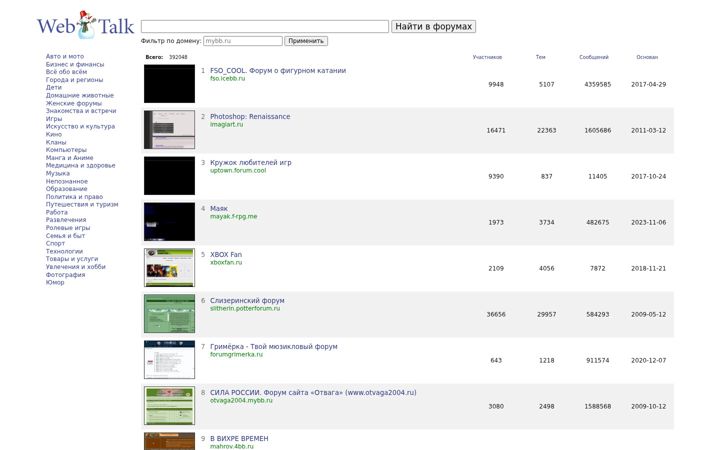The height and width of the screenshot is (450, 720).
Task: Open the 'Города и регионы' category
Action: pos(74,79)
